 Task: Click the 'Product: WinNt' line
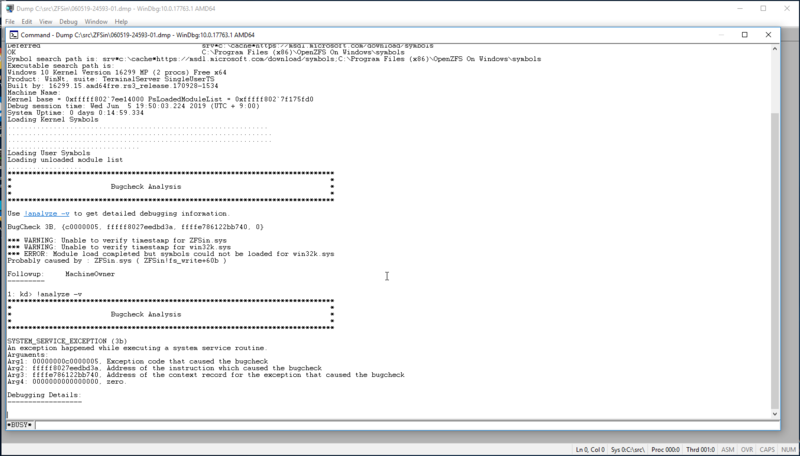(x=111, y=79)
